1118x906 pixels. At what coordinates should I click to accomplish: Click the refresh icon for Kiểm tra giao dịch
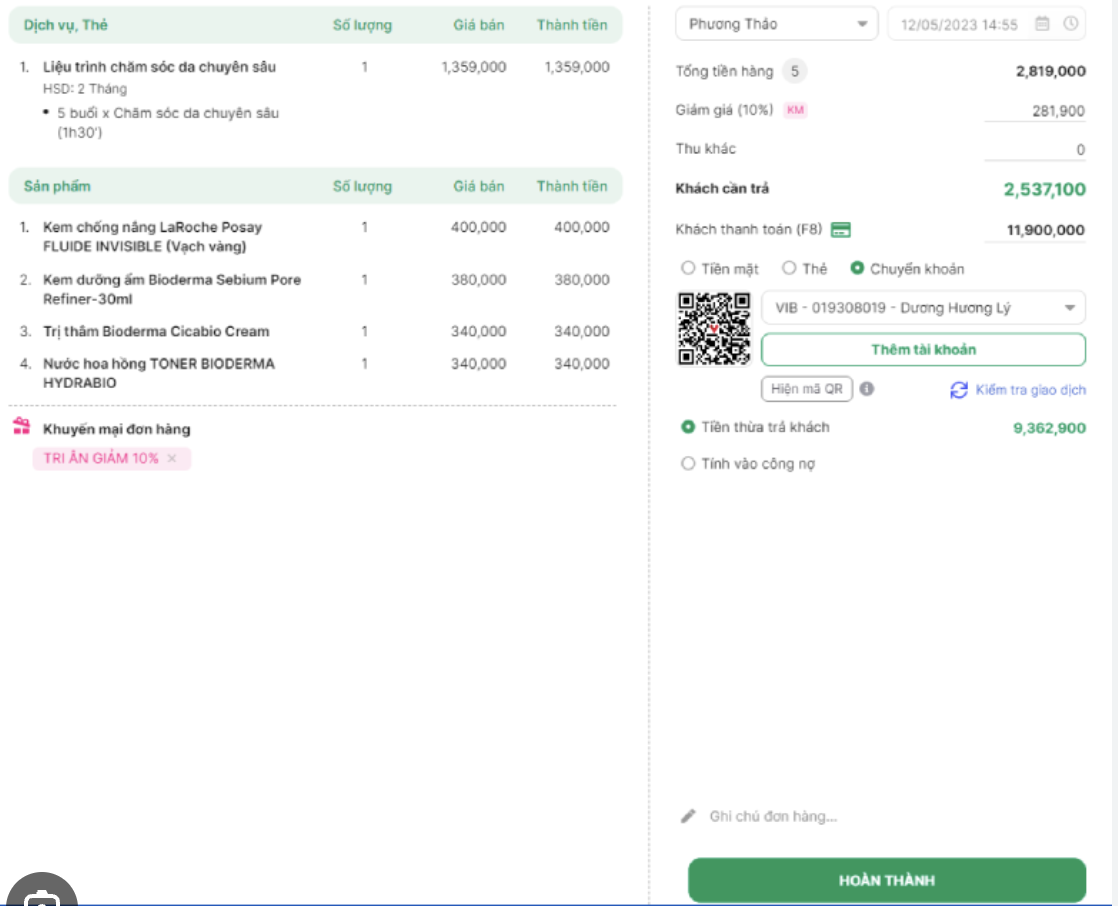coord(959,390)
